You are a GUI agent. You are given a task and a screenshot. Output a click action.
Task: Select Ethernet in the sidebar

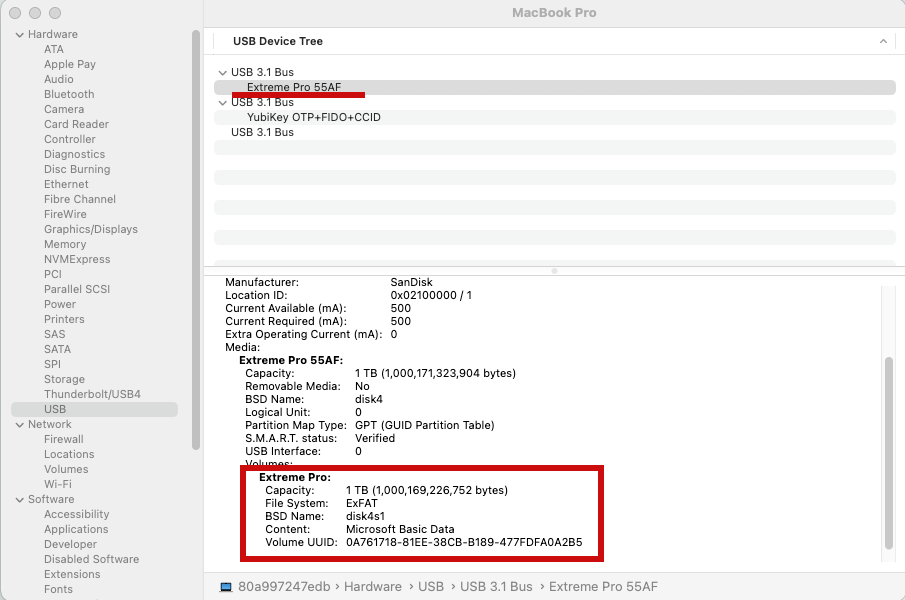[x=66, y=185]
